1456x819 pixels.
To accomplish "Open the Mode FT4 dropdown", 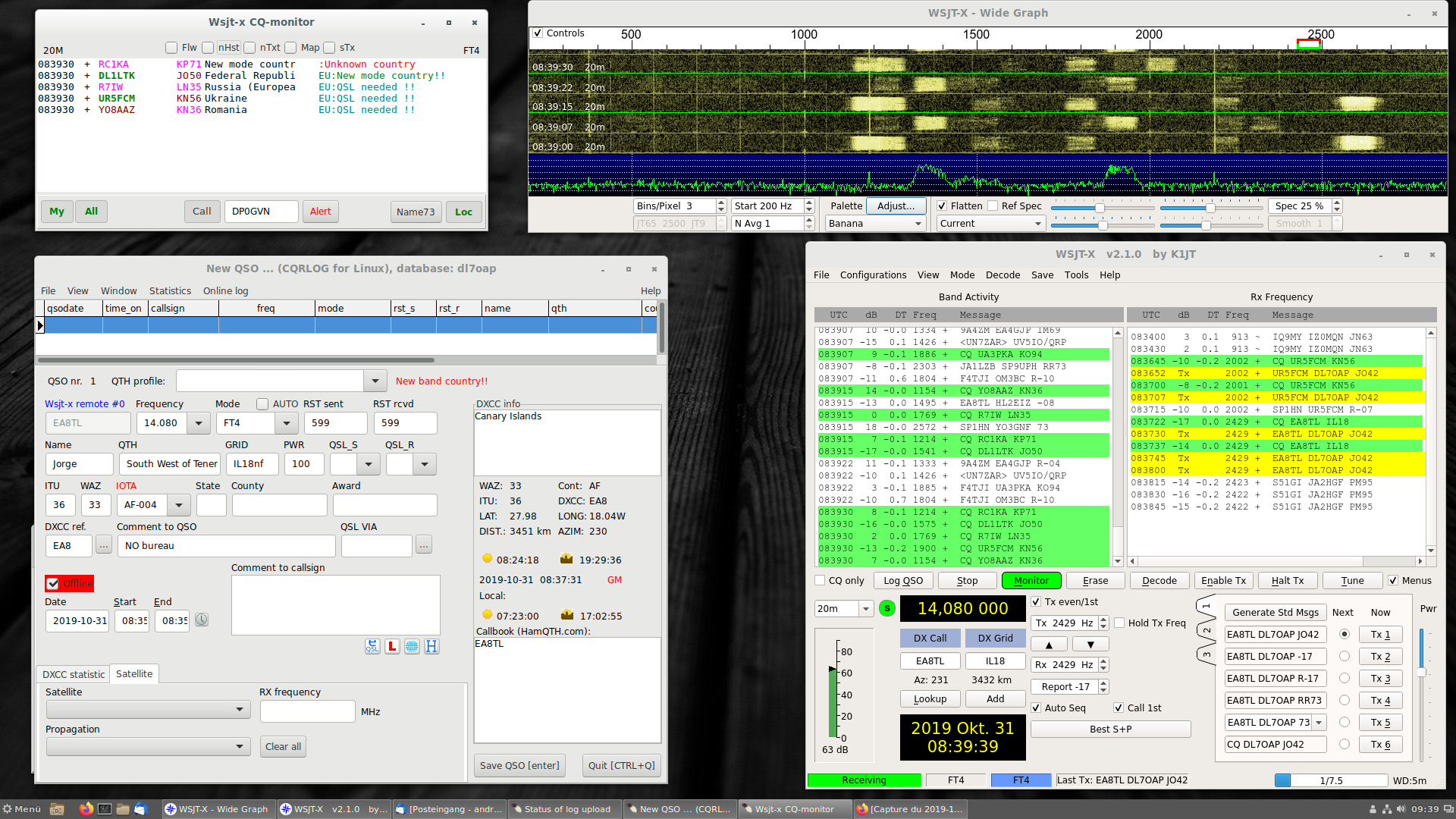I will 286,423.
